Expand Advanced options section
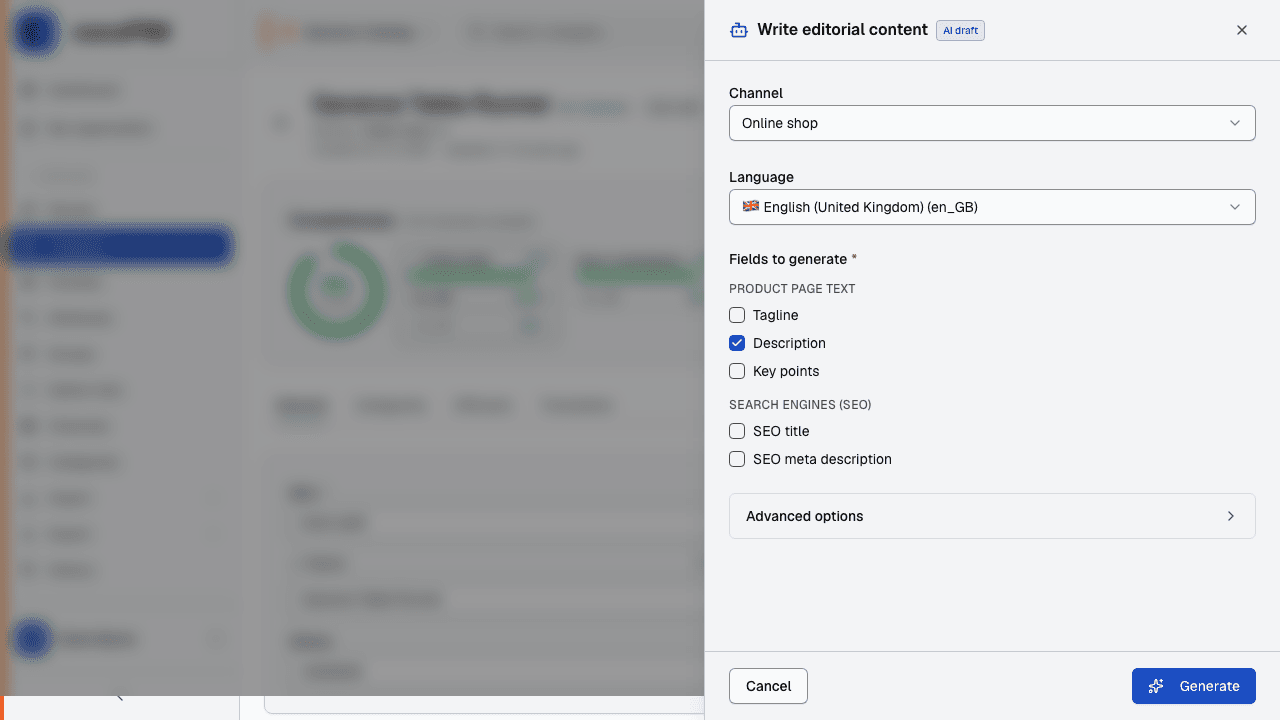The height and width of the screenshot is (720, 1280). 992,516
